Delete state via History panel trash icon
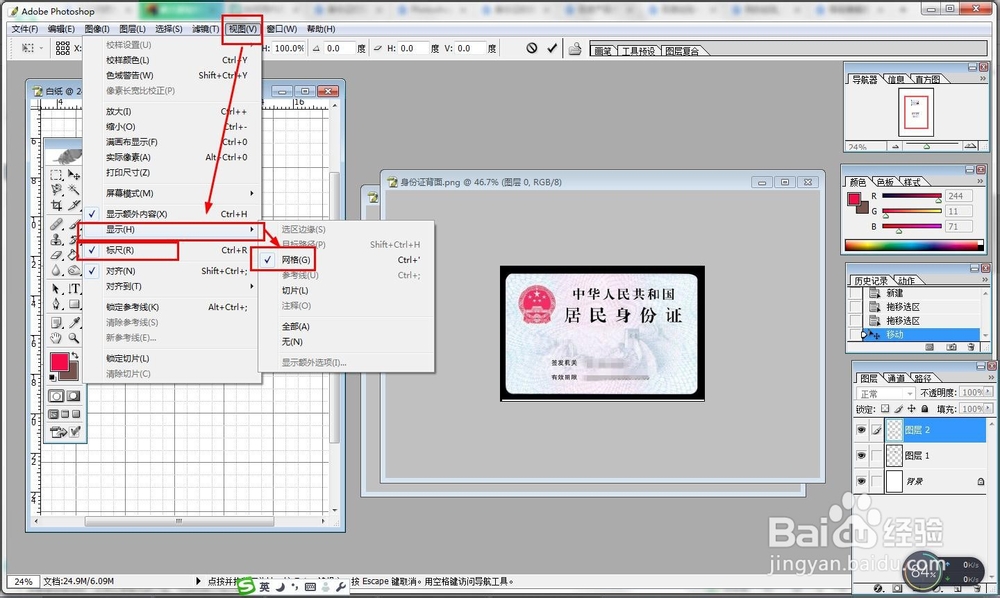Image resolution: width=1000 pixels, height=598 pixels. 971,347
